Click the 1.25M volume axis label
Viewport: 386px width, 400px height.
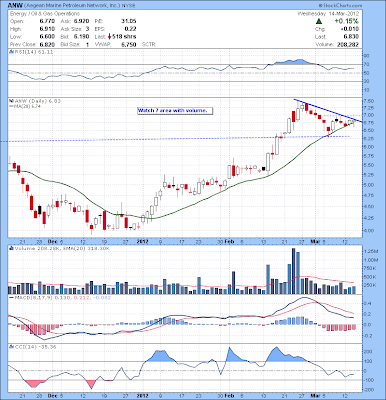click(x=371, y=251)
